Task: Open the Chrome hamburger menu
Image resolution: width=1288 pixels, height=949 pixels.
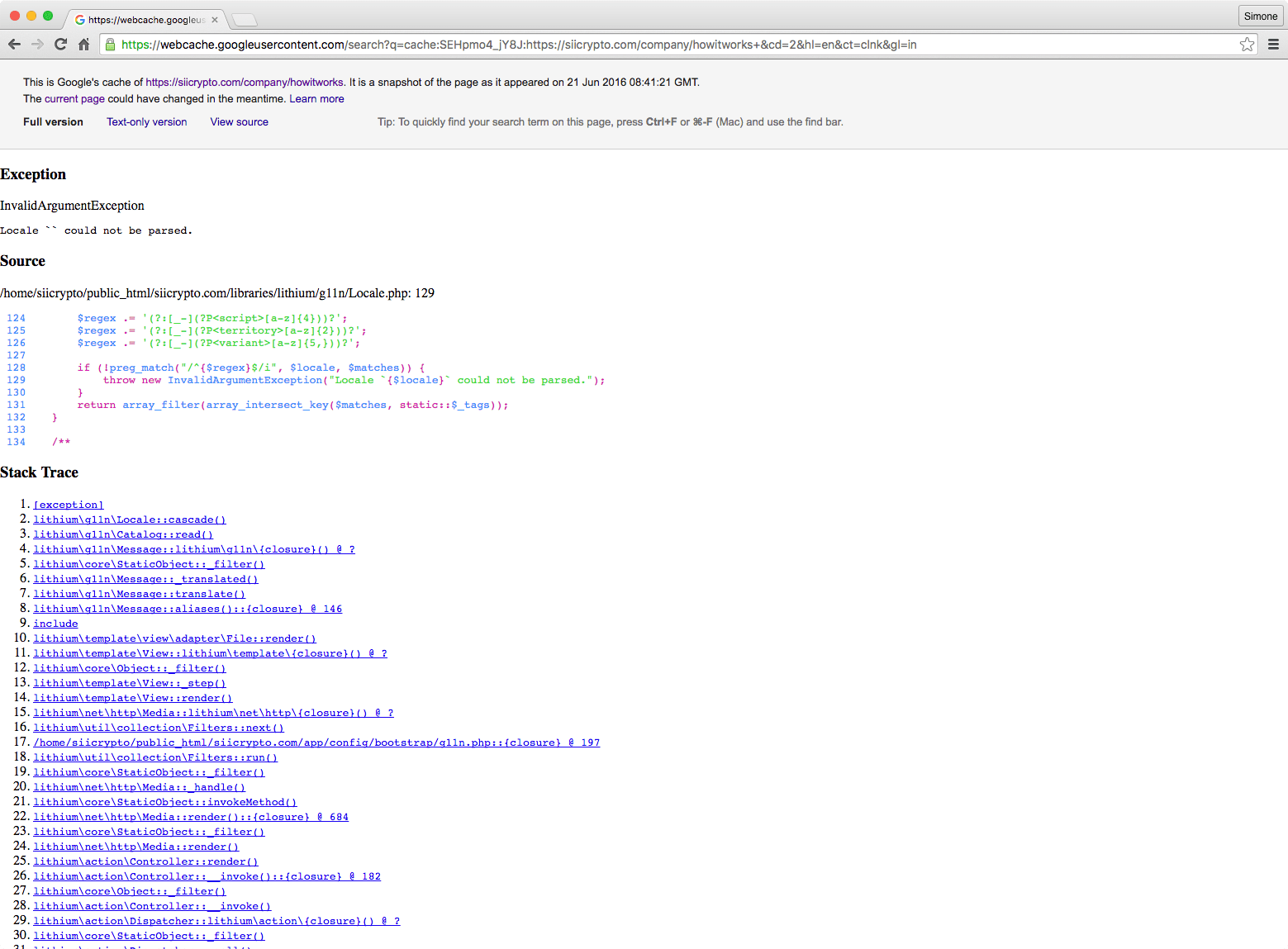Action: 1273,44
